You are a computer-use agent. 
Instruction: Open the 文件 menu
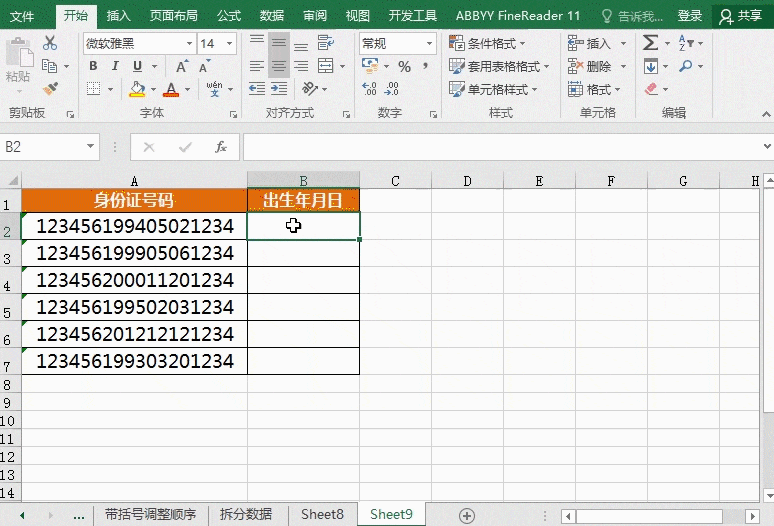click(x=22, y=15)
